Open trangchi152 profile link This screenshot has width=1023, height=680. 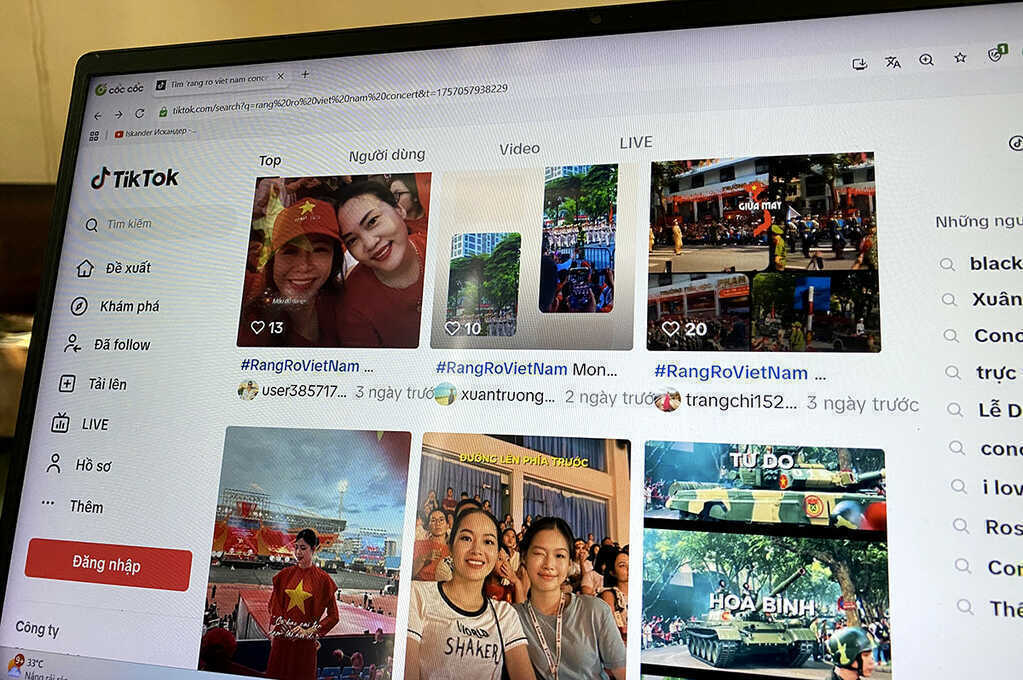[741, 401]
